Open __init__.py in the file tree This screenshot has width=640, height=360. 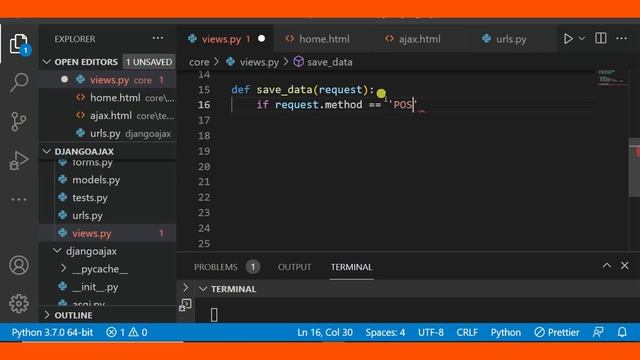(x=108, y=287)
